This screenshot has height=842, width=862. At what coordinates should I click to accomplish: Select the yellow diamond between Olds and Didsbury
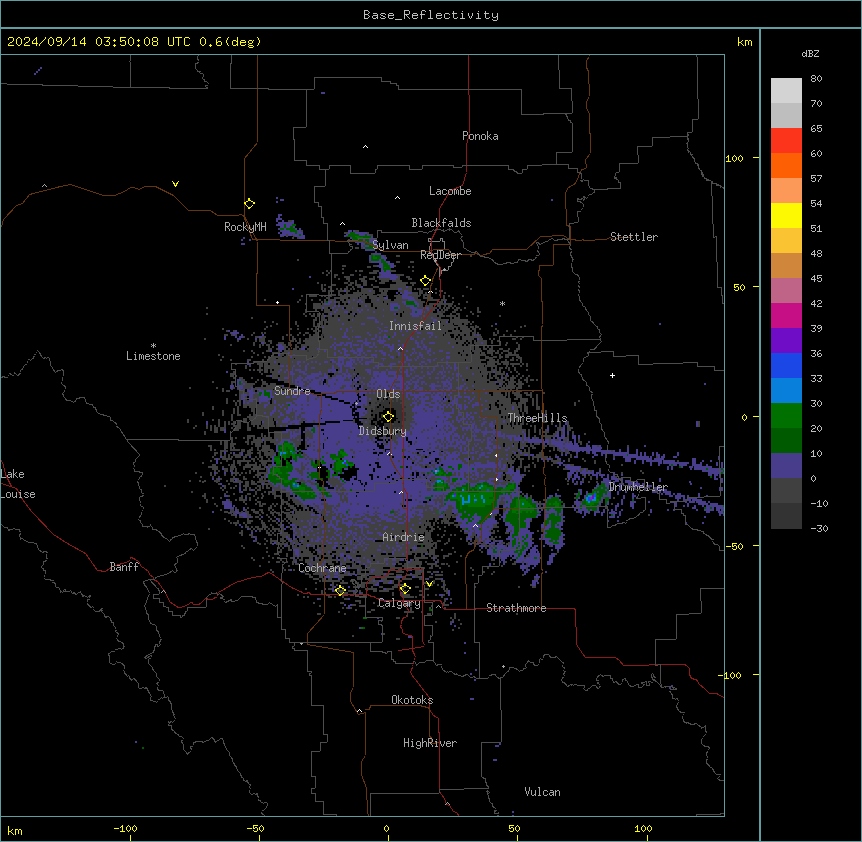[389, 416]
